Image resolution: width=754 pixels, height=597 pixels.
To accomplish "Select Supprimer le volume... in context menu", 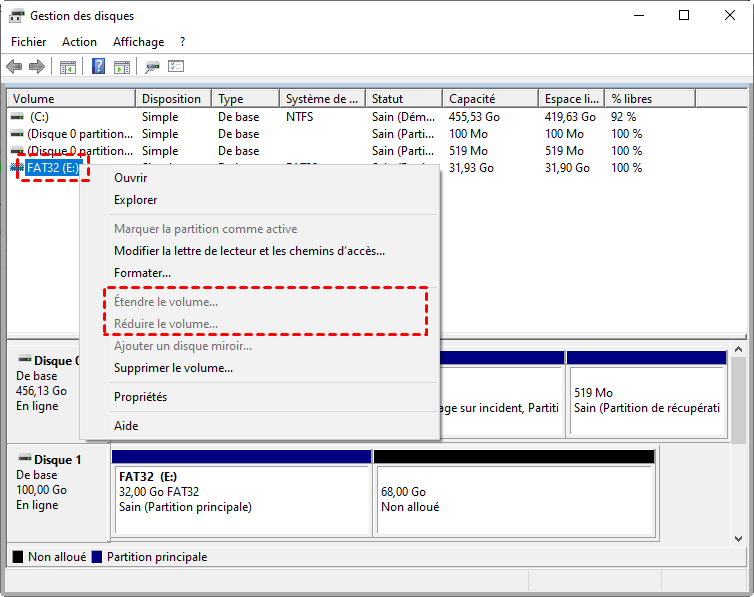I will point(173,368).
